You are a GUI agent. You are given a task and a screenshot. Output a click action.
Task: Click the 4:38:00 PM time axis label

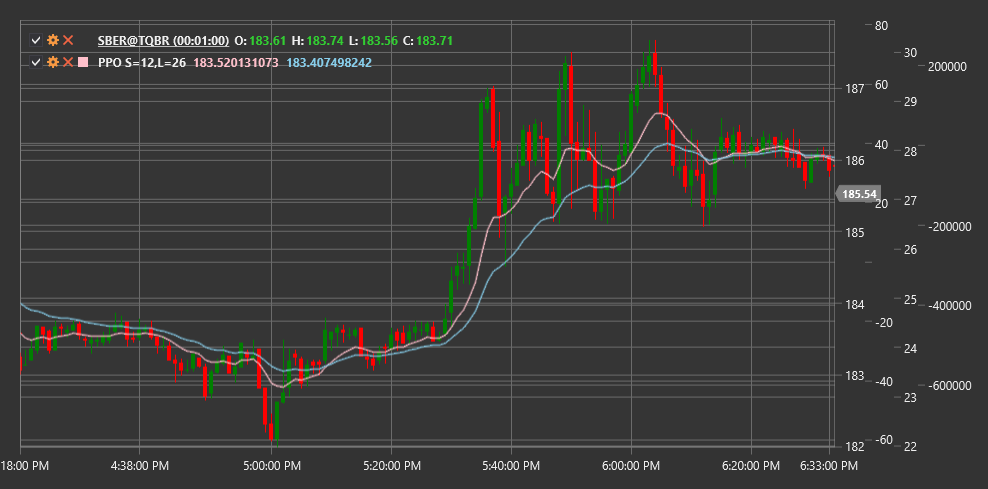139,466
